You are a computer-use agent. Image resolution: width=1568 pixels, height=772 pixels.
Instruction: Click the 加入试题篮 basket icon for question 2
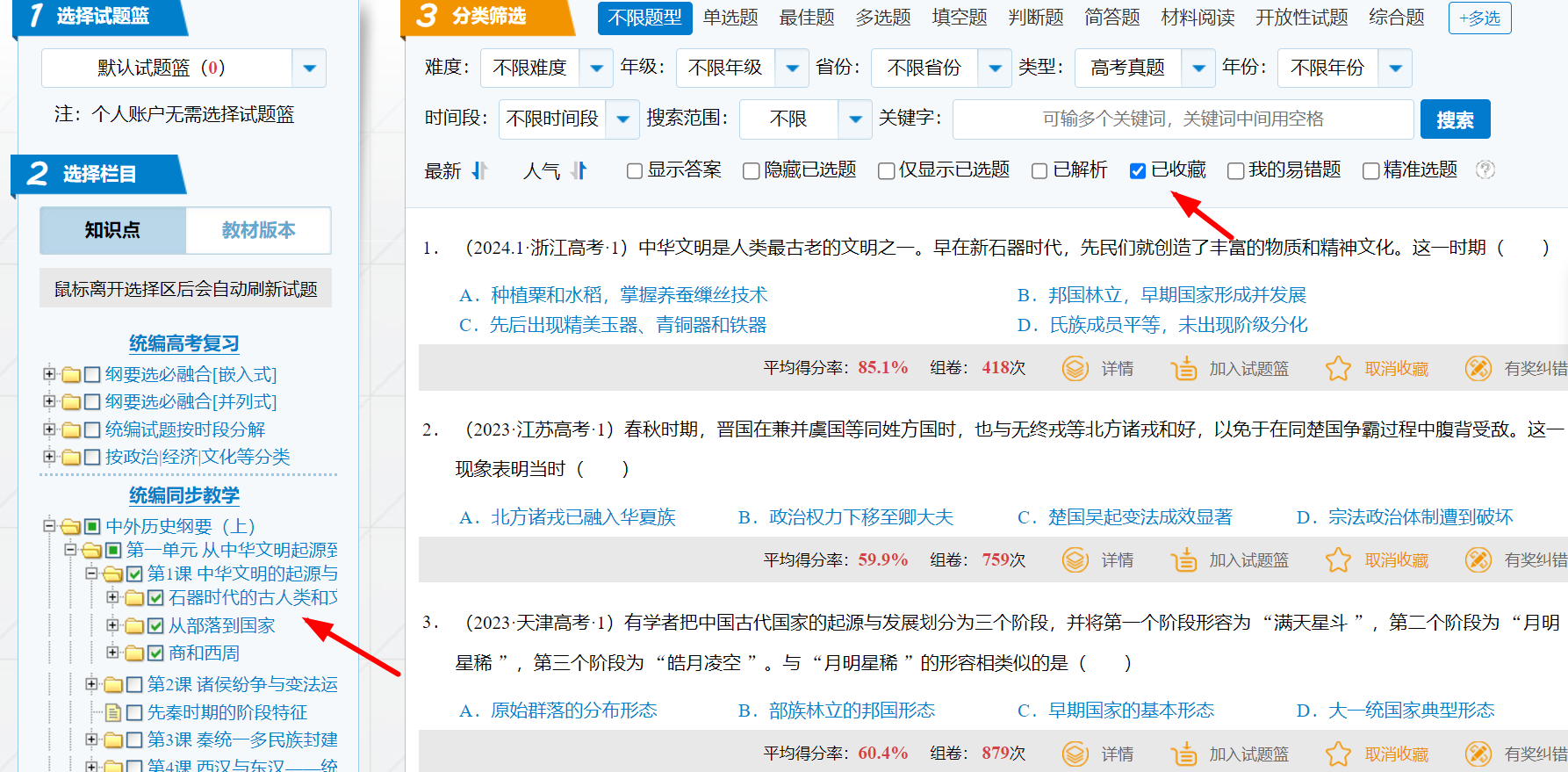click(1183, 560)
